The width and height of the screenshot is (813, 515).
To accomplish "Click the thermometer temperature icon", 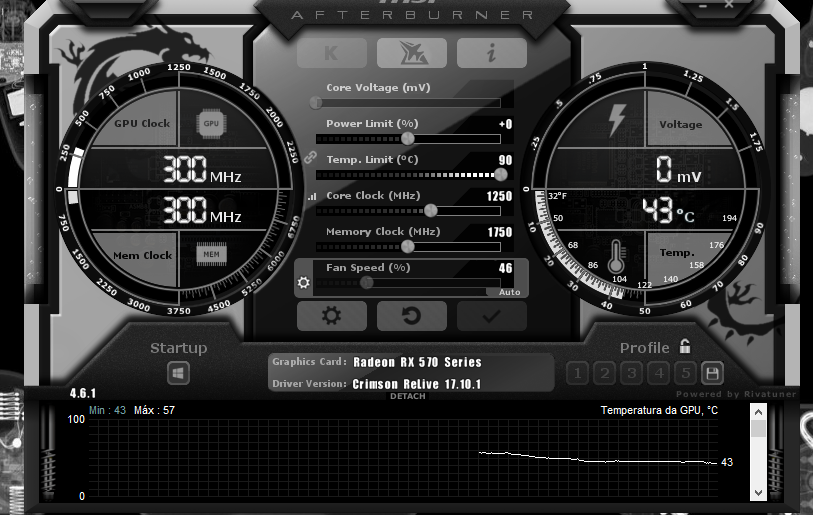I will [616, 256].
